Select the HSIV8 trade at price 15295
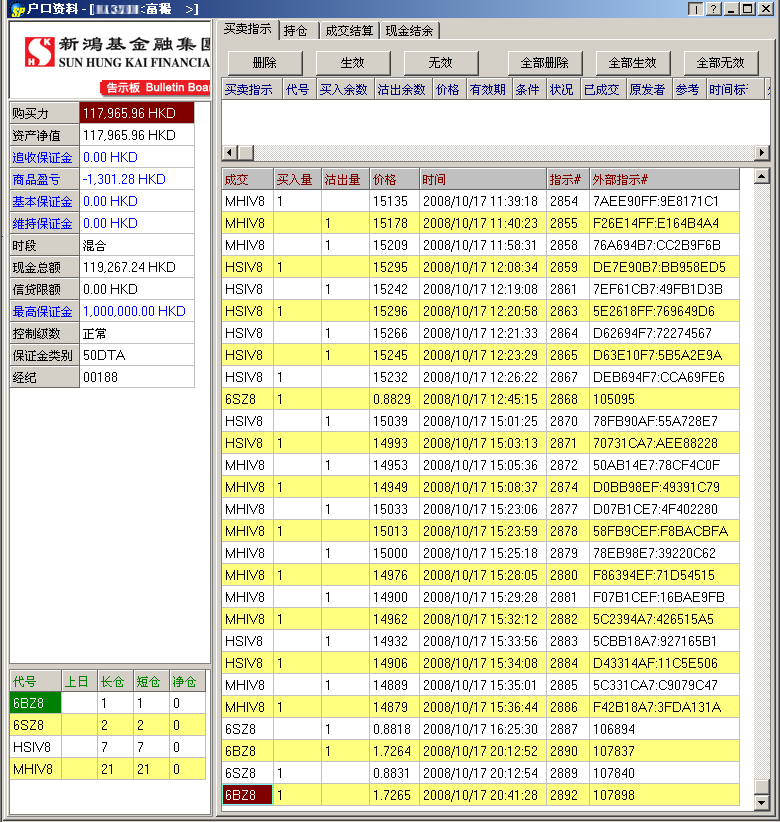The height and width of the screenshot is (822, 780). 480,267
